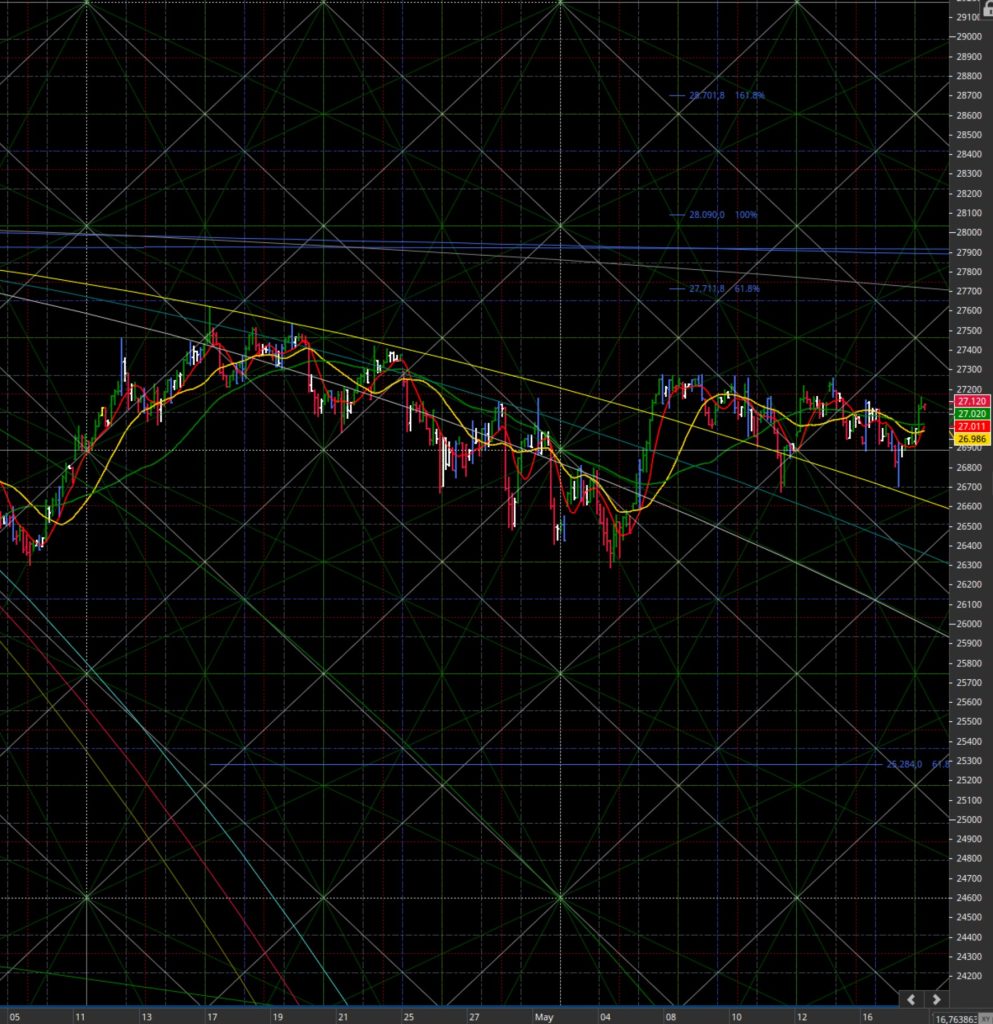Screen dimensions: 993x1024
Task: Select the yellow 26.986 price tag
Action: 972,439
